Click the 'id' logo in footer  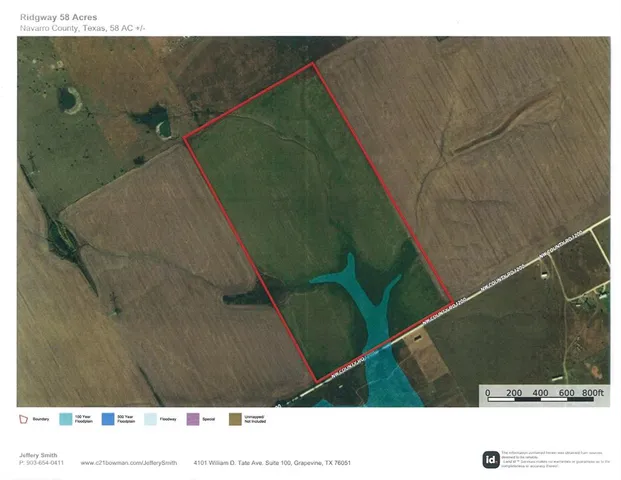[491, 460]
